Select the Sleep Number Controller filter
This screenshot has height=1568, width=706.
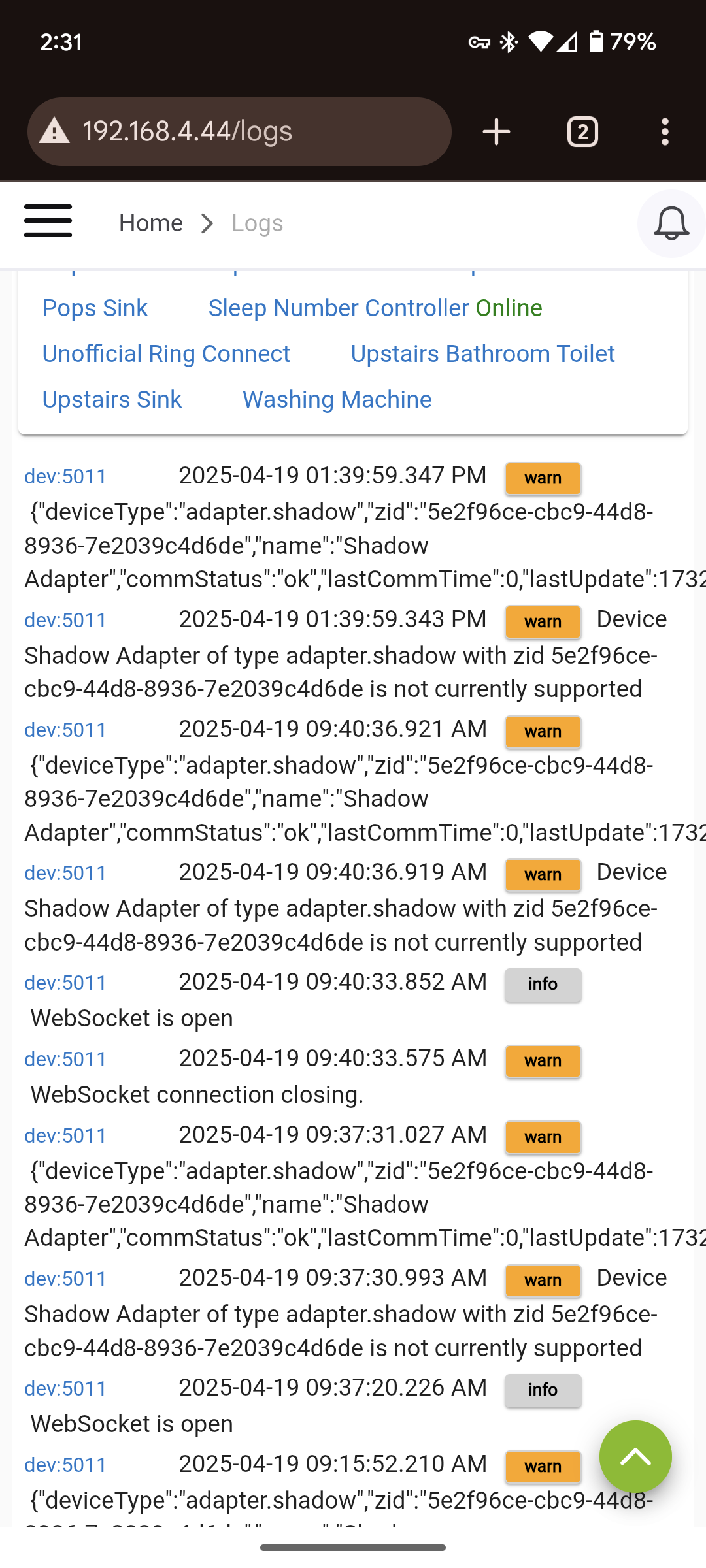click(338, 308)
